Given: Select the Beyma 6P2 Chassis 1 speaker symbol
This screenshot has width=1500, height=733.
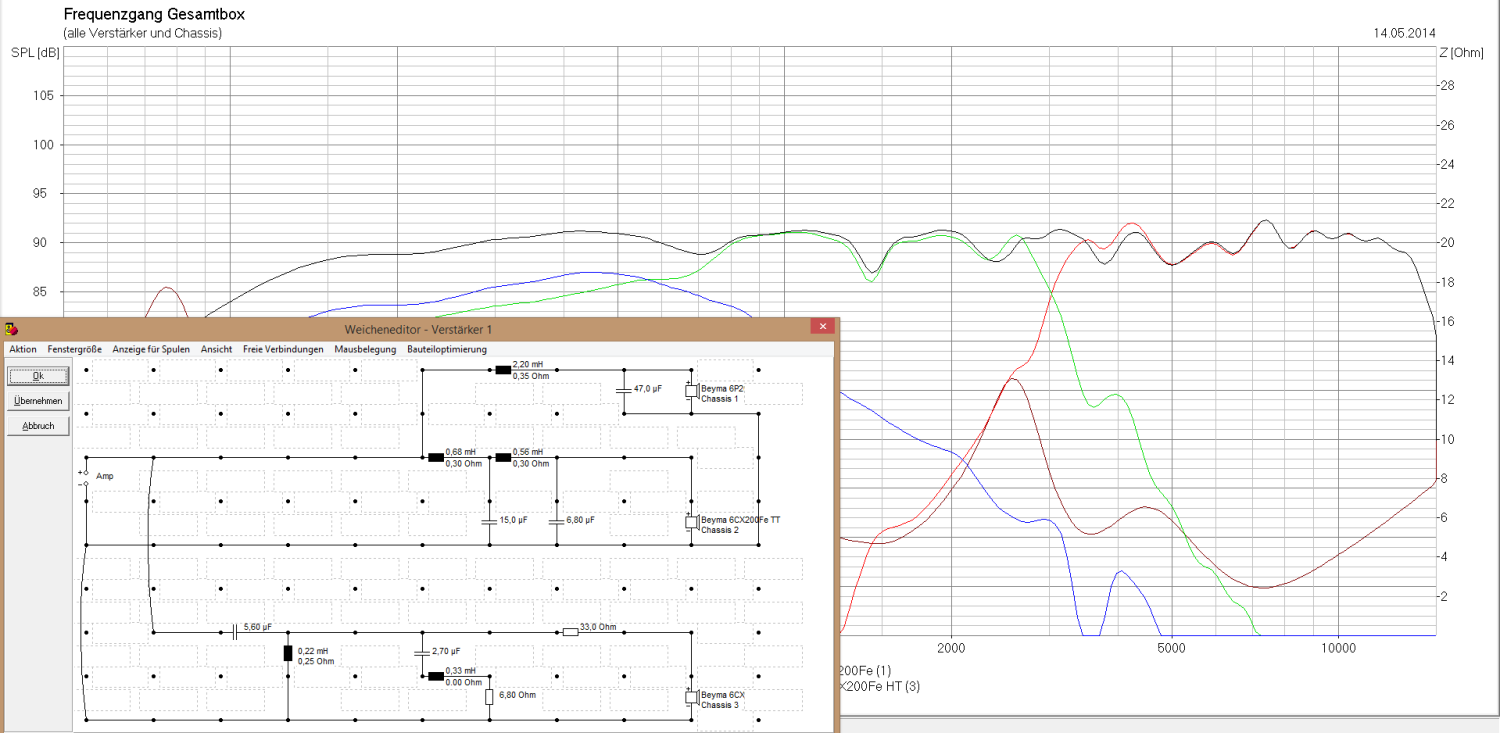Looking at the screenshot, I should point(690,391).
